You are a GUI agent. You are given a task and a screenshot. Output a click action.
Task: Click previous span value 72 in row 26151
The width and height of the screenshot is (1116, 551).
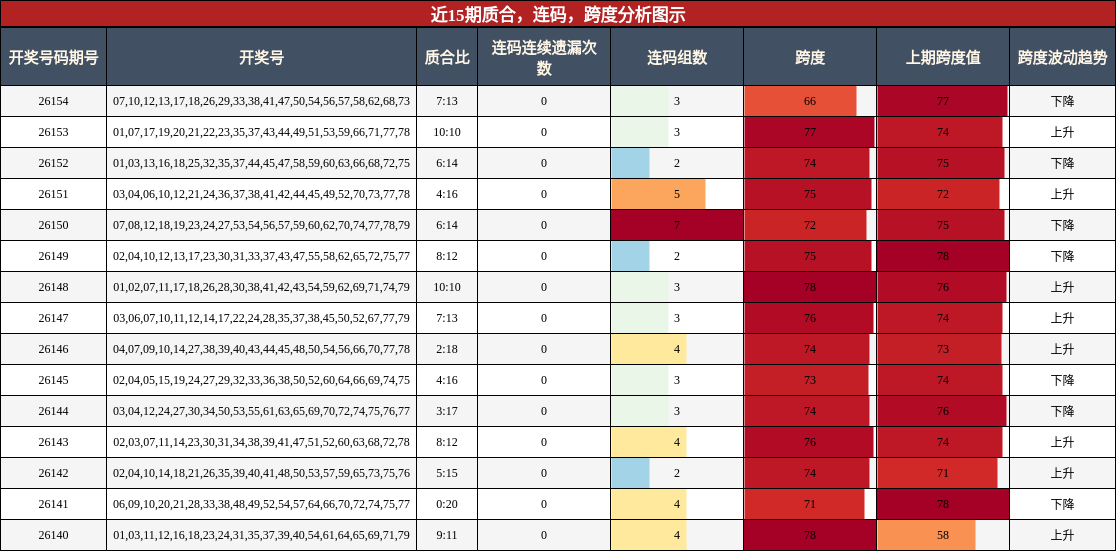coord(943,194)
